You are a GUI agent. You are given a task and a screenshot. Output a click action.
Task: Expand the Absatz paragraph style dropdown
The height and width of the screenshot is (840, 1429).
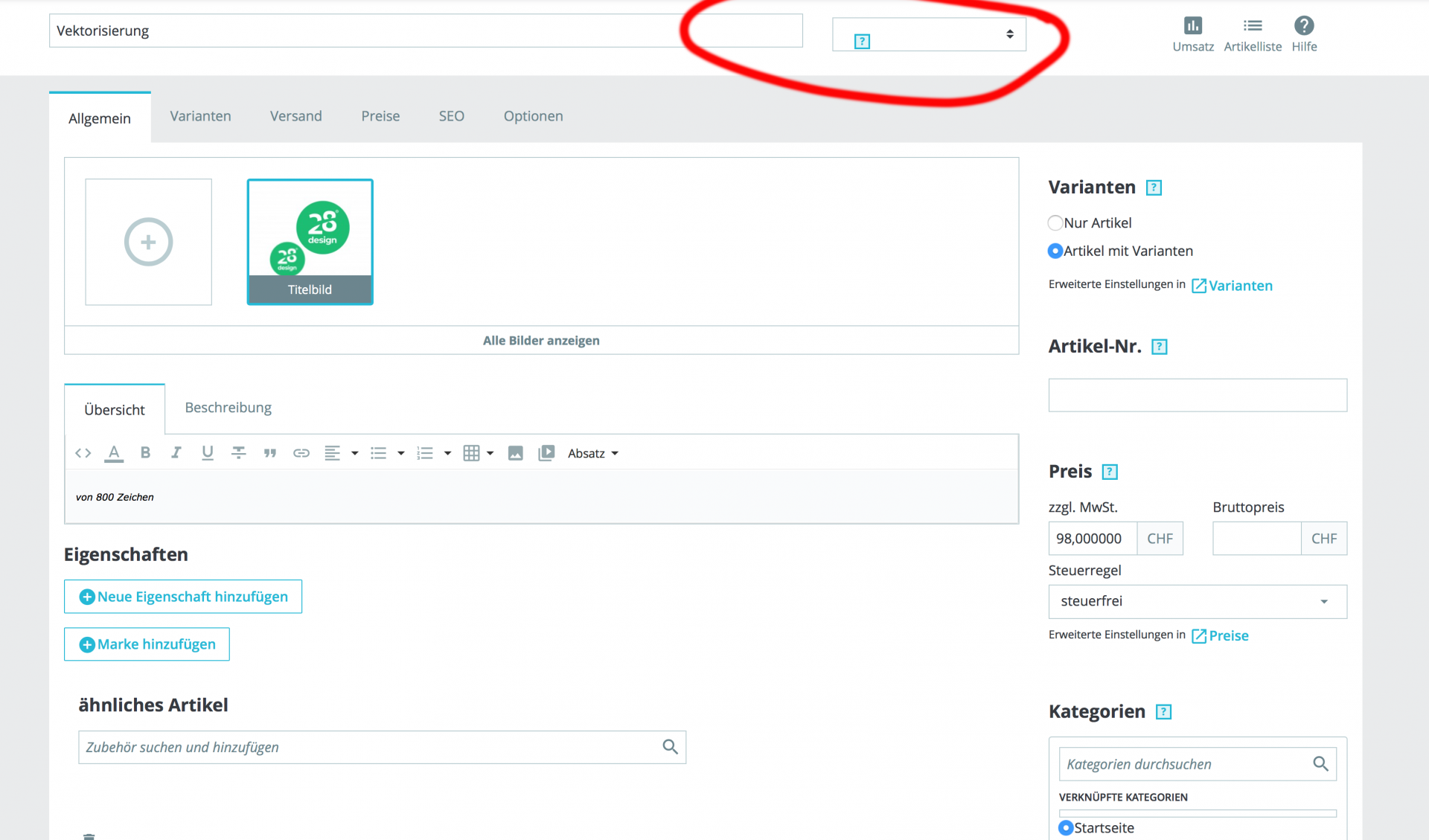(x=593, y=453)
